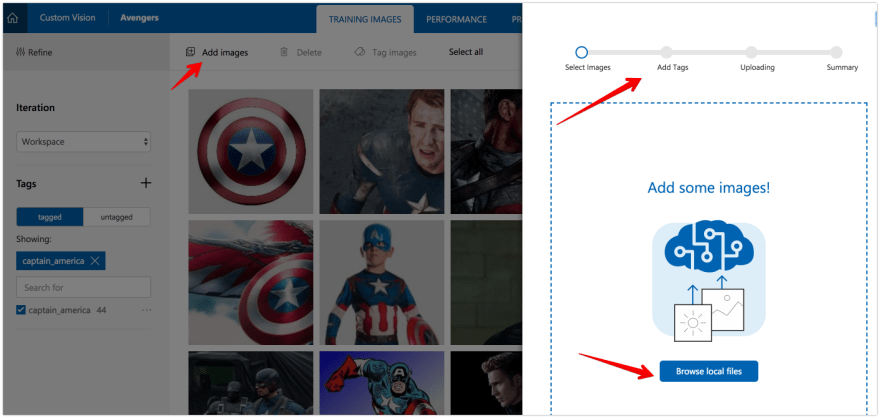
Task: Open the Performance tab
Action: pos(456,19)
